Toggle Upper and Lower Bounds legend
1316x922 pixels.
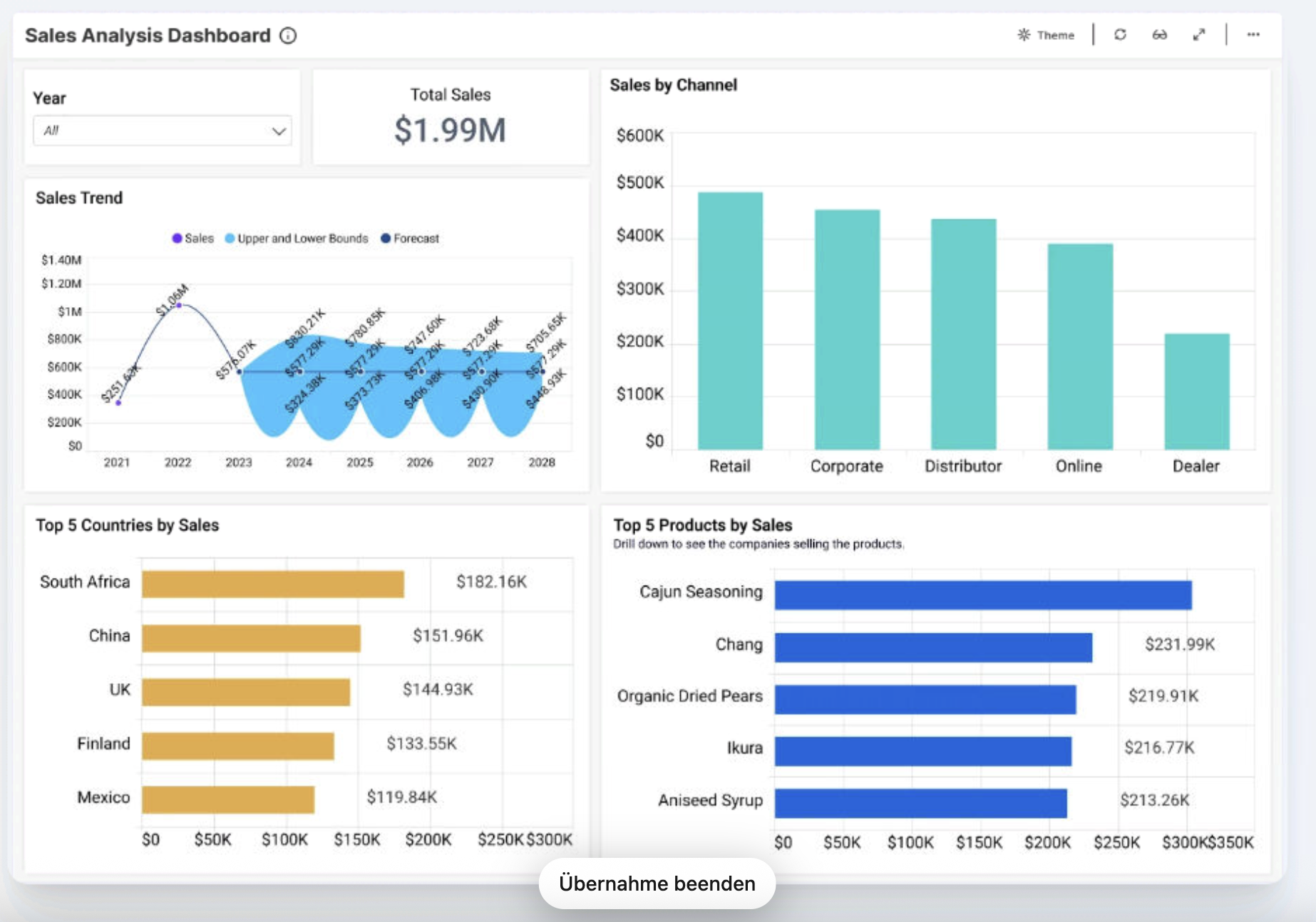(x=297, y=238)
